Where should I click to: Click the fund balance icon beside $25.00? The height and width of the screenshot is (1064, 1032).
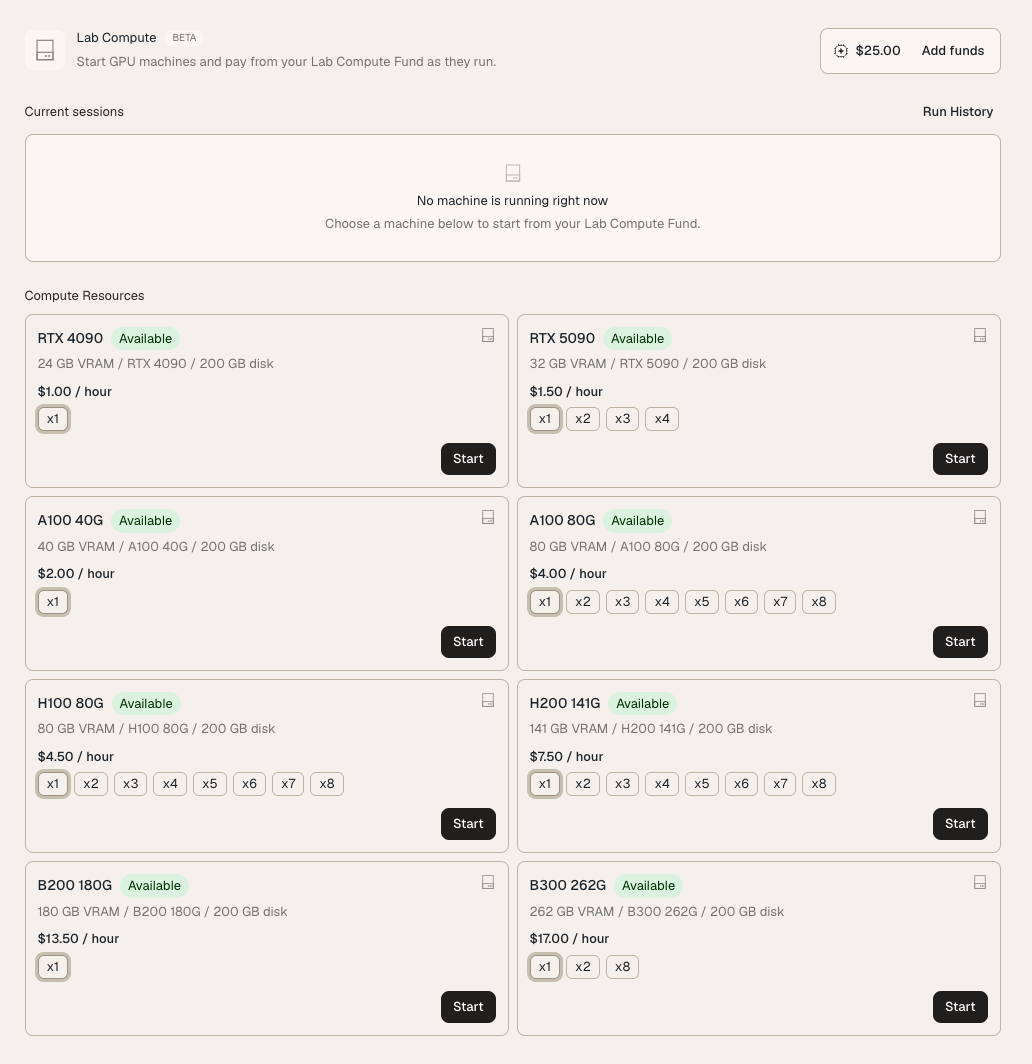841,51
